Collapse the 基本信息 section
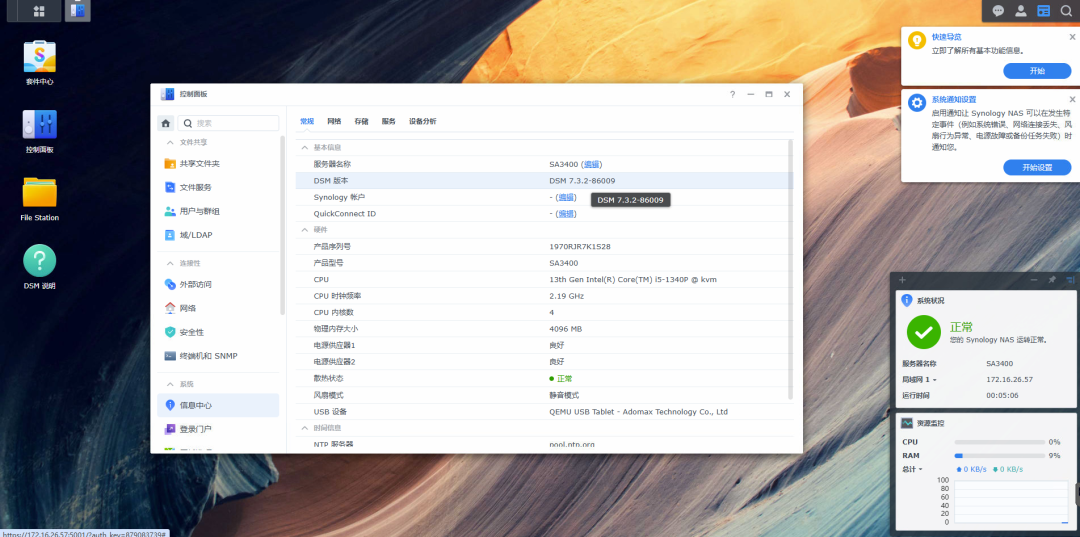The image size is (1080, 537). coord(304,147)
